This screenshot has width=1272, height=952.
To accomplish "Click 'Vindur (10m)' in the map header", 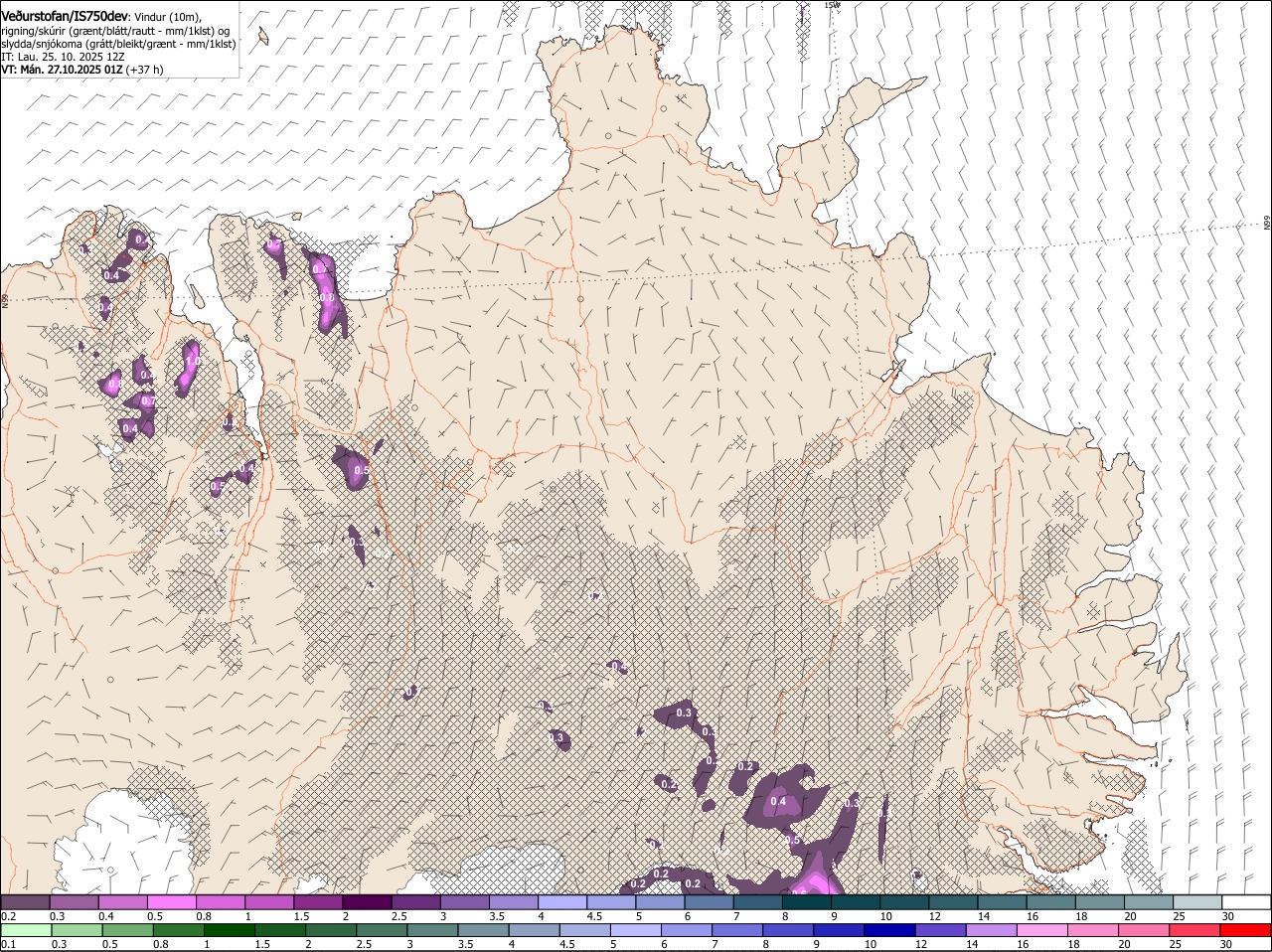I will pos(167,18).
